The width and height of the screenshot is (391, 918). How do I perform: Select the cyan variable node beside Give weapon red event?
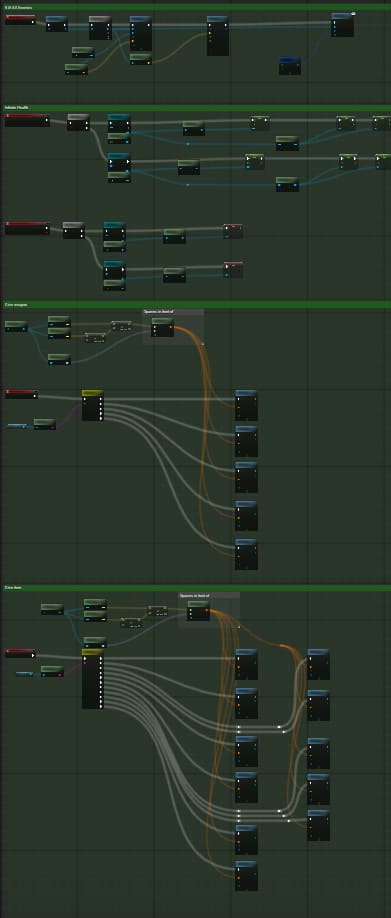pos(17,426)
